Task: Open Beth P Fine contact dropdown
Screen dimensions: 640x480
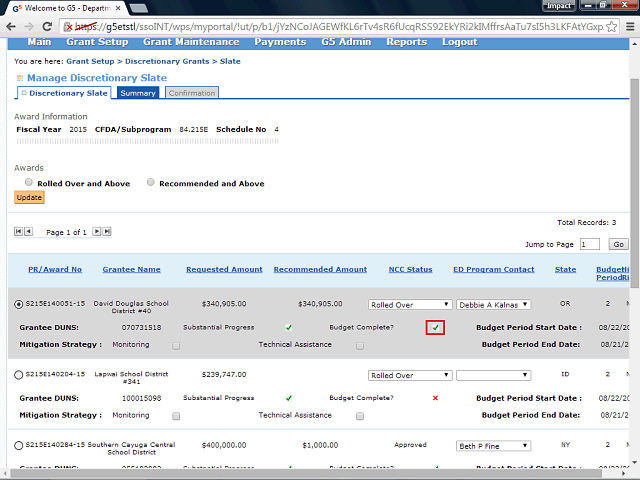Action: pos(493,446)
